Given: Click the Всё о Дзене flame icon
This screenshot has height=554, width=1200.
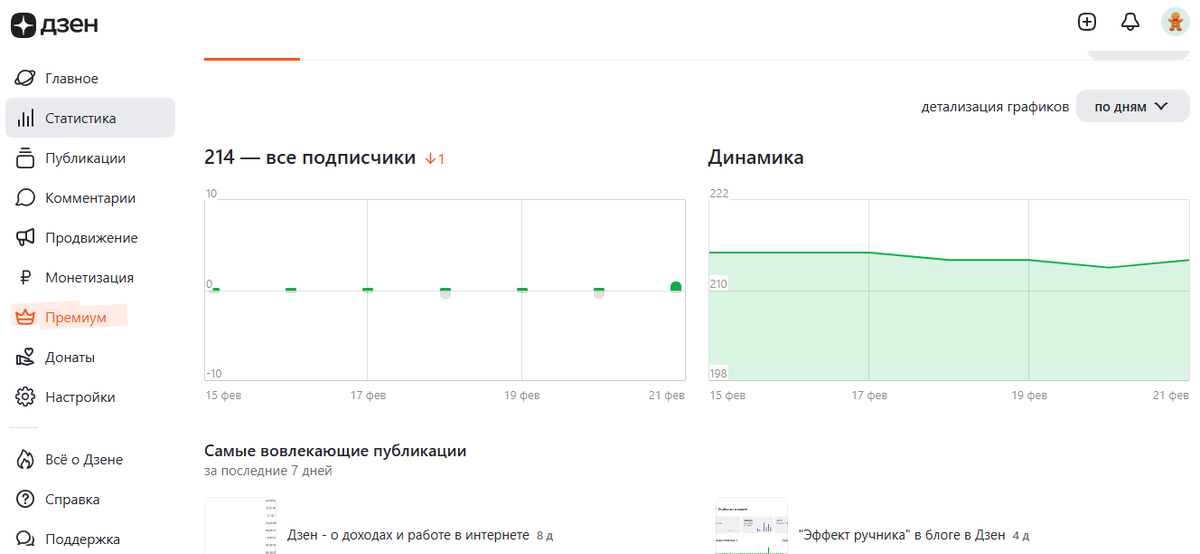Looking at the screenshot, I should tap(26, 460).
